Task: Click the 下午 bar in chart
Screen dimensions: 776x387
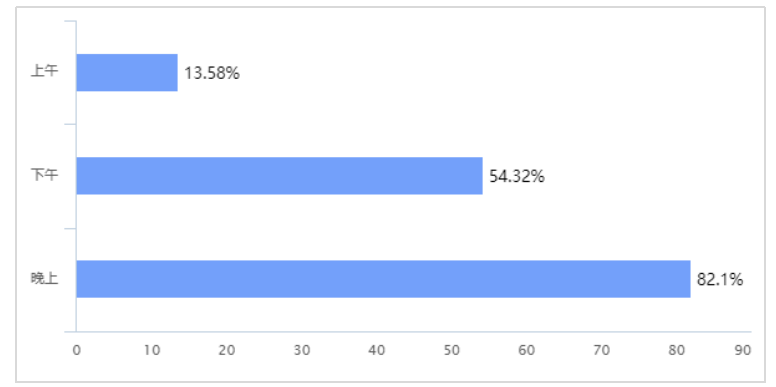Action: pyautogui.click(x=280, y=176)
